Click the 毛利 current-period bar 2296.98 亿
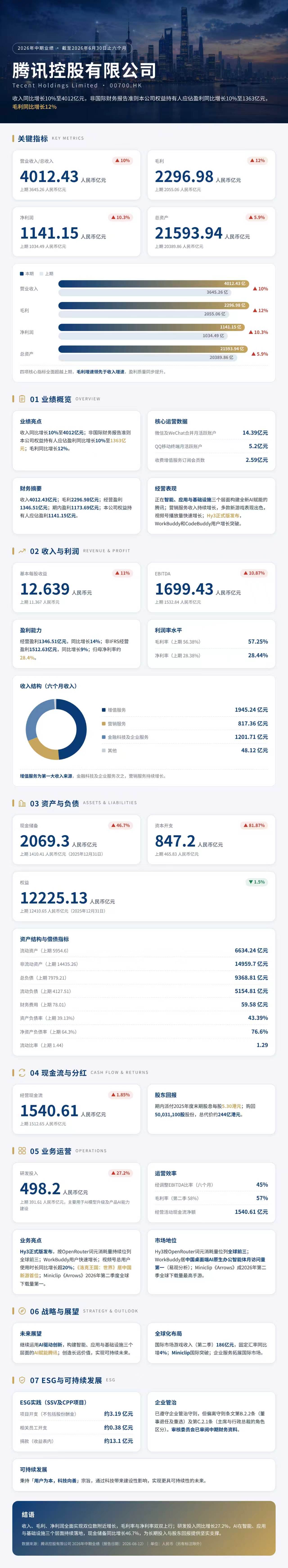This screenshot has height=1568, width=288. [153, 306]
